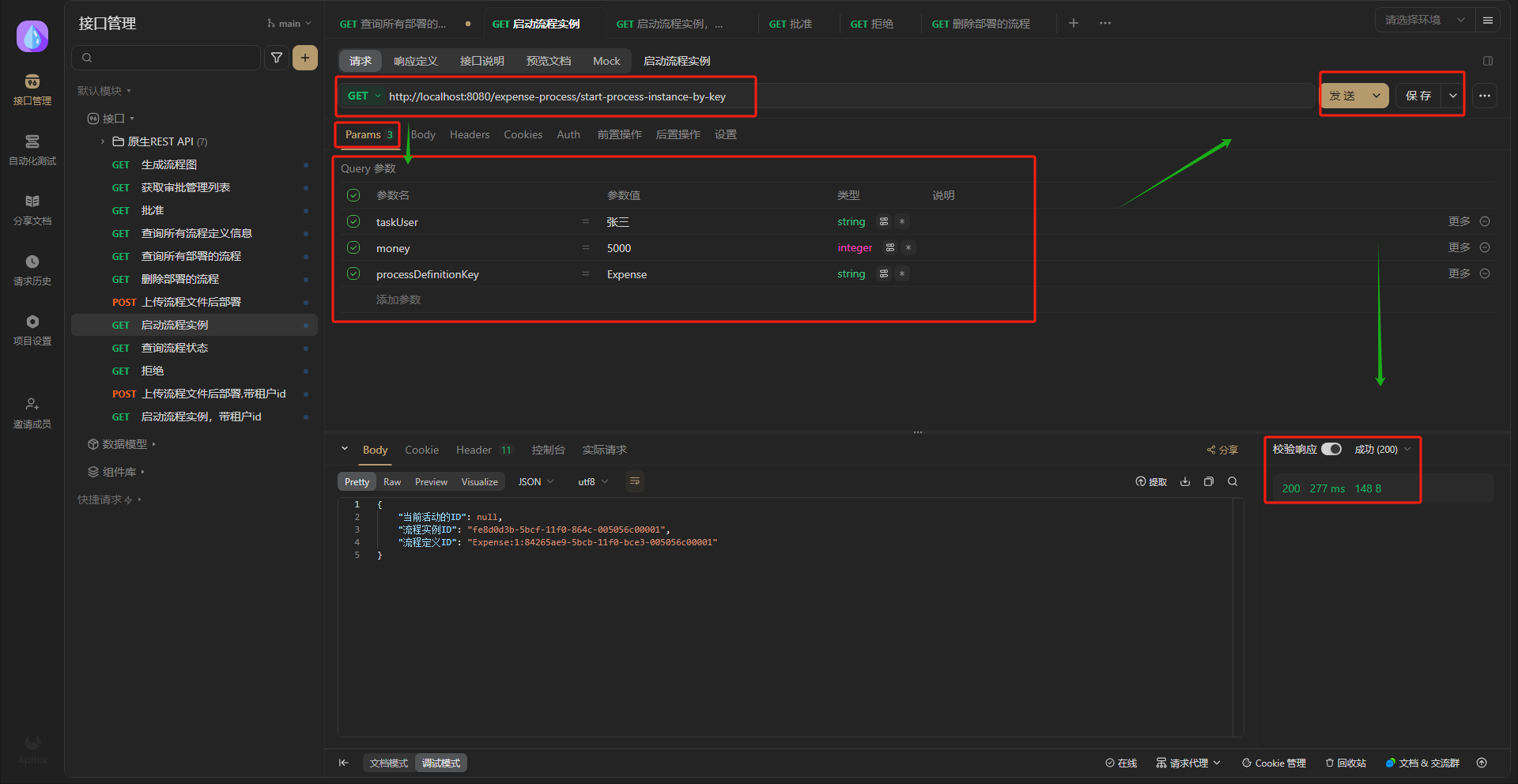Toggle the 校验响应 switch

(1331, 449)
